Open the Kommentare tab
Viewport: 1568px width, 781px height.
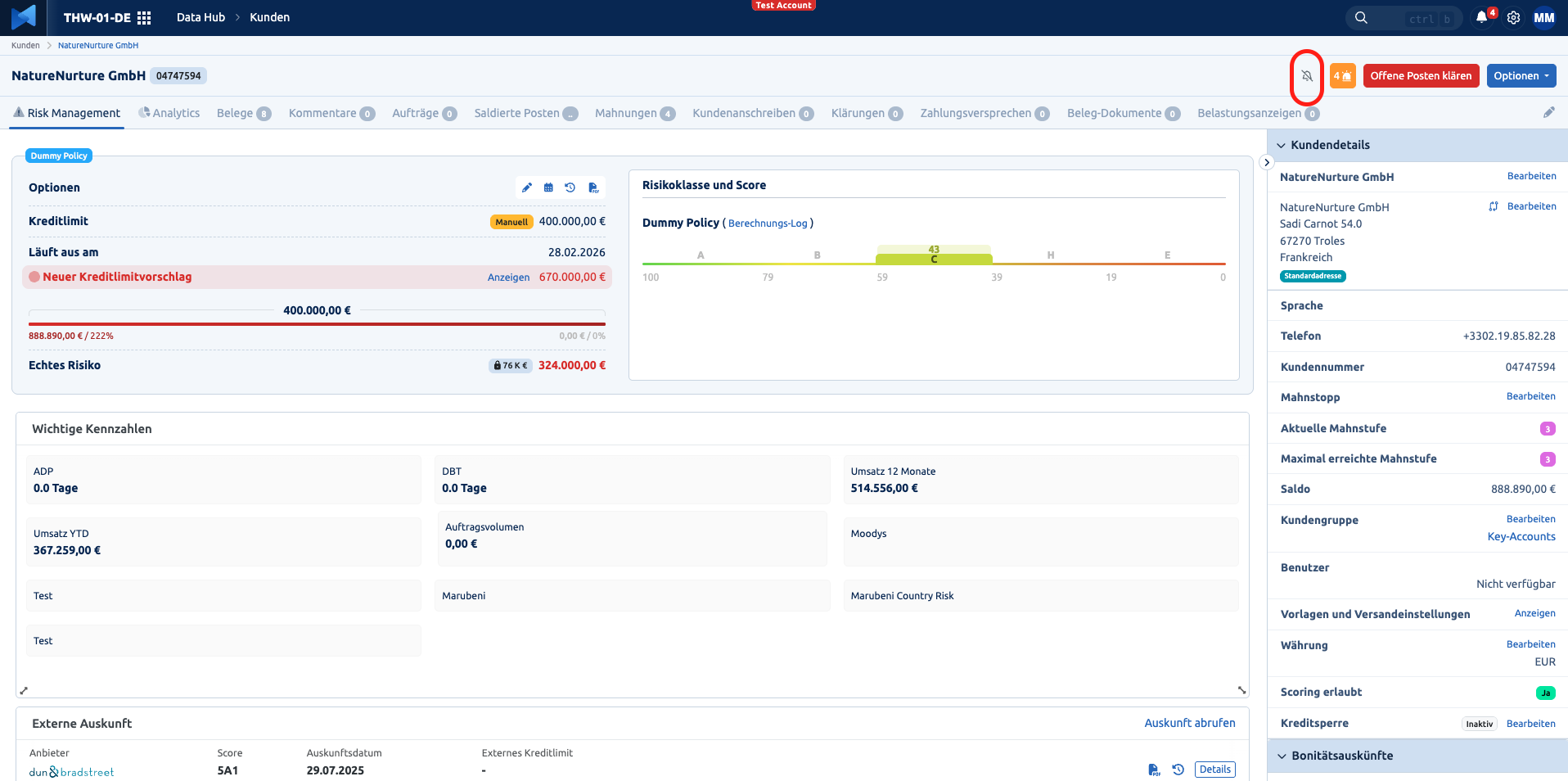click(x=331, y=113)
